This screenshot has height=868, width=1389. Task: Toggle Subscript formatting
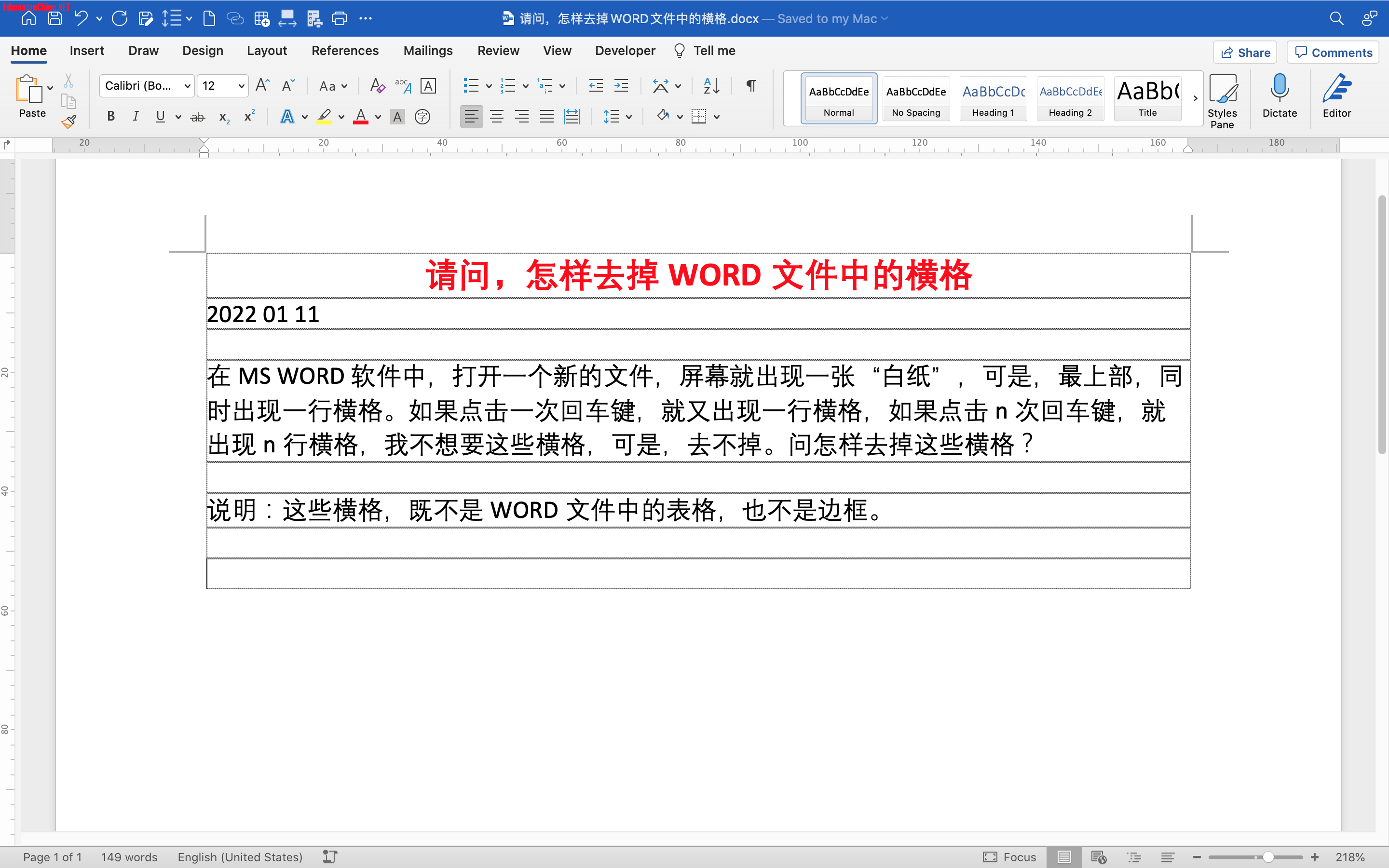coord(224,117)
